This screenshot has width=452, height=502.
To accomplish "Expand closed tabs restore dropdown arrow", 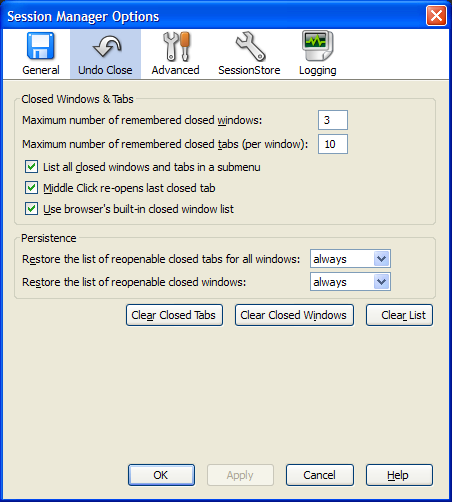I will (381, 259).
